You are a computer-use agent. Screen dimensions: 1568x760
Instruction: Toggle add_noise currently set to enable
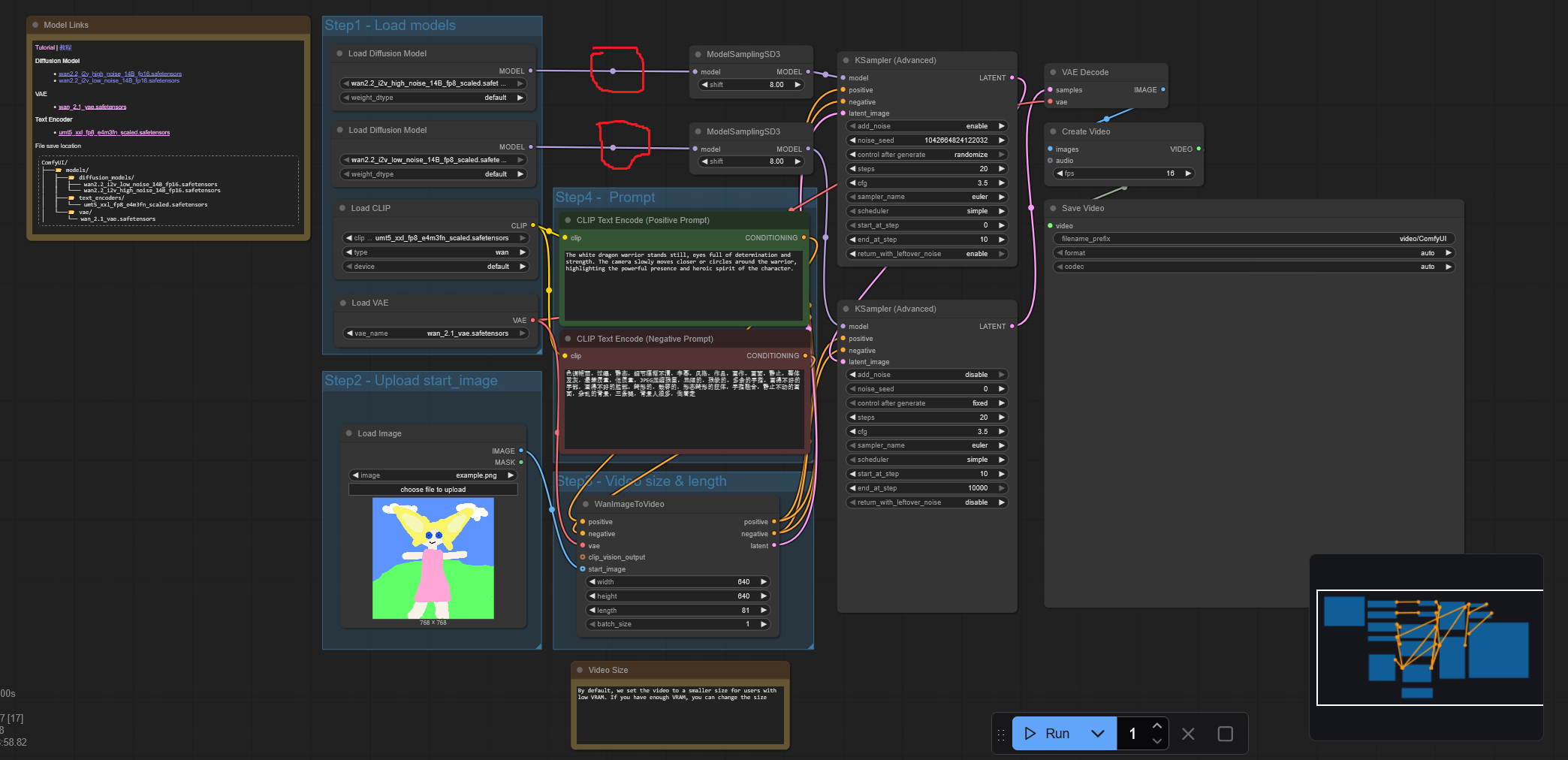(x=927, y=126)
